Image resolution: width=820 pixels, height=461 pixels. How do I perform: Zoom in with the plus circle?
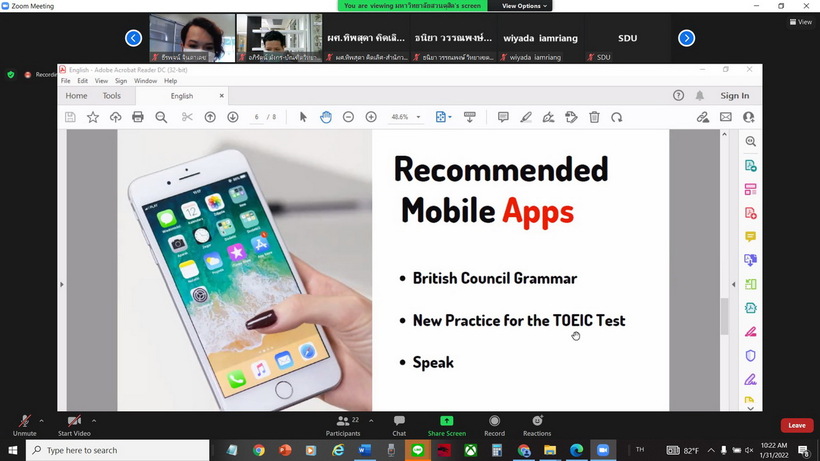pos(371,117)
